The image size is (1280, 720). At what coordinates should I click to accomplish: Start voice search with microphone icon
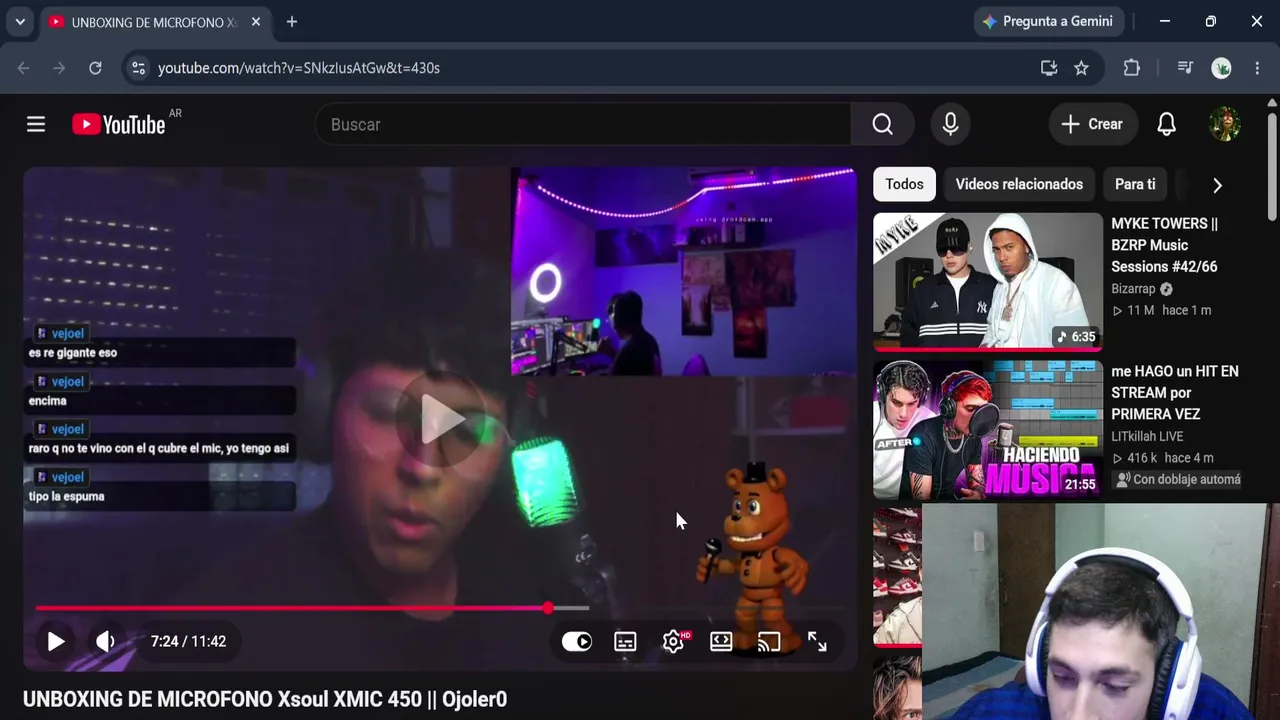pos(950,124)
